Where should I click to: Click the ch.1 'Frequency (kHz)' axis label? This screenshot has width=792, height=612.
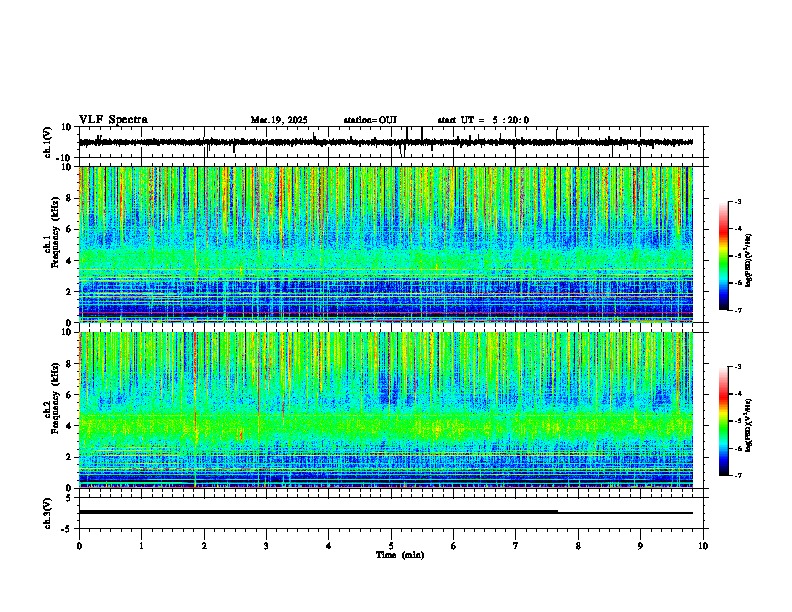(55, 232)
